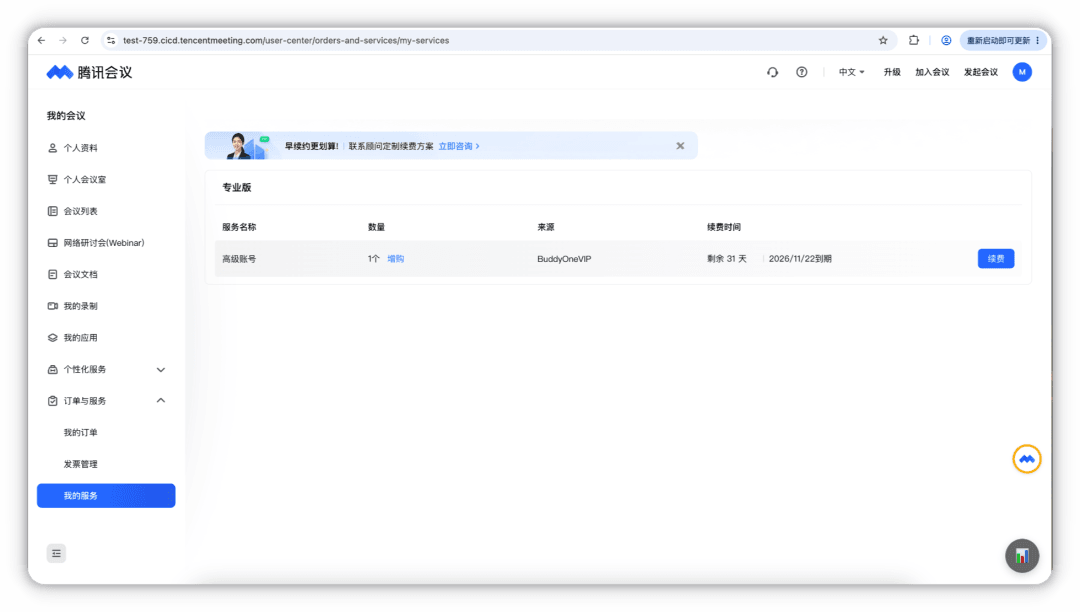Click the blue 续费 button

[996, 259]
